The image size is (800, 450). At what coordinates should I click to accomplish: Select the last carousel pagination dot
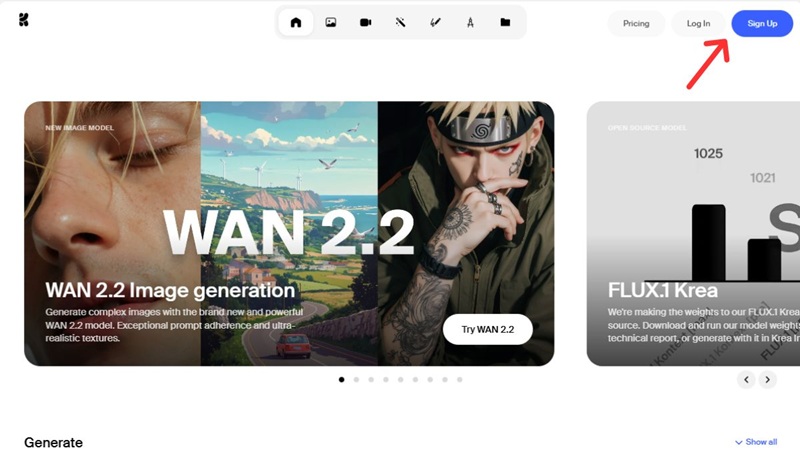pyautogui.click(x=460, y=380)
